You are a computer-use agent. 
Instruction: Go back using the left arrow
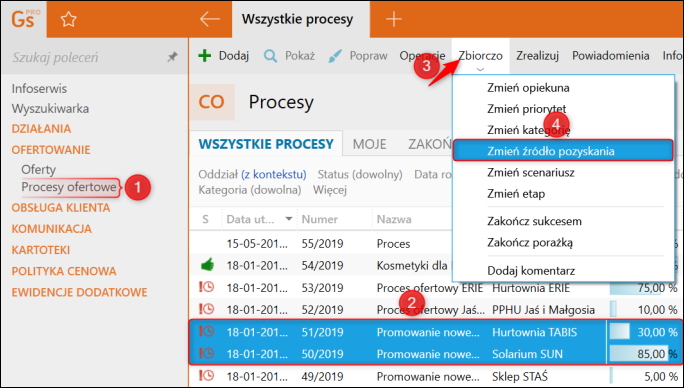(209, 19)
